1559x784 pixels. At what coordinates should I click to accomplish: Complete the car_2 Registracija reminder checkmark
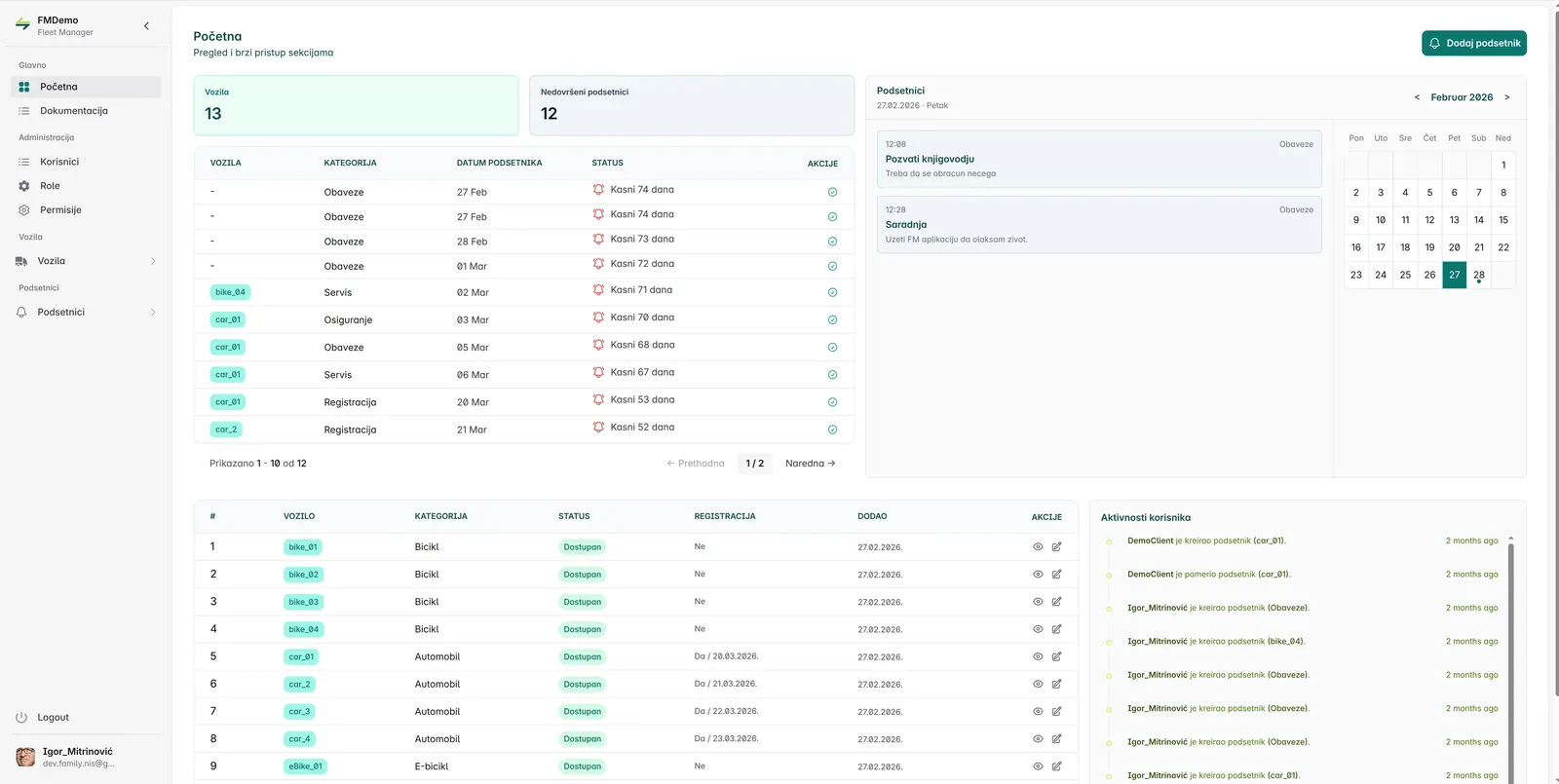(832, 429)
